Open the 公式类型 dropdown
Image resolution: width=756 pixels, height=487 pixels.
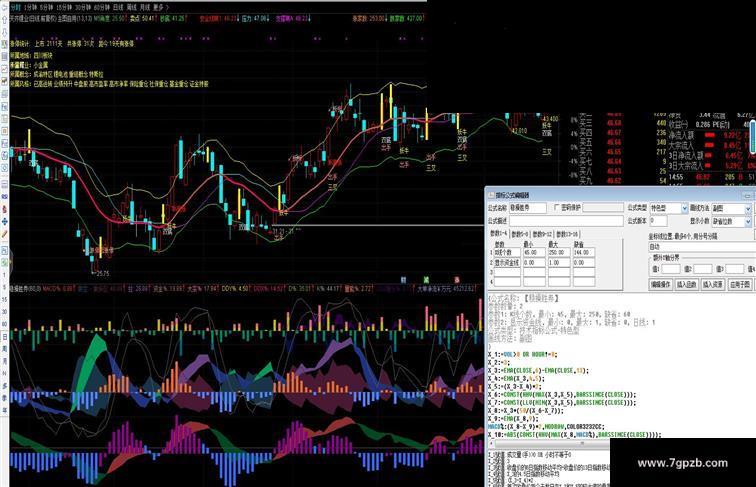pyautogui.click(x=684, y=208)
